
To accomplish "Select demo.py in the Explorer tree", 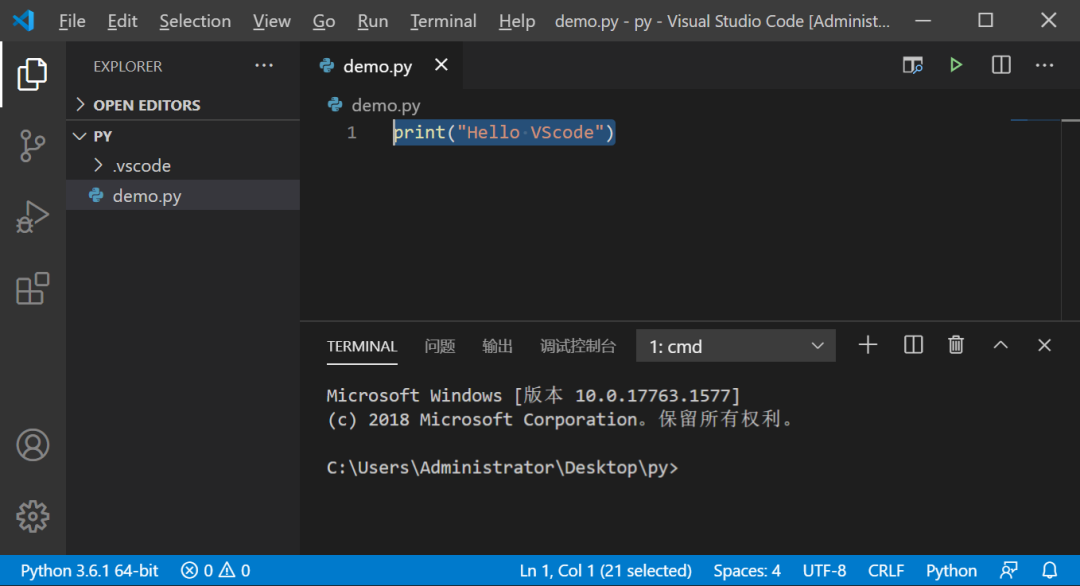I will tap(147, 196).
